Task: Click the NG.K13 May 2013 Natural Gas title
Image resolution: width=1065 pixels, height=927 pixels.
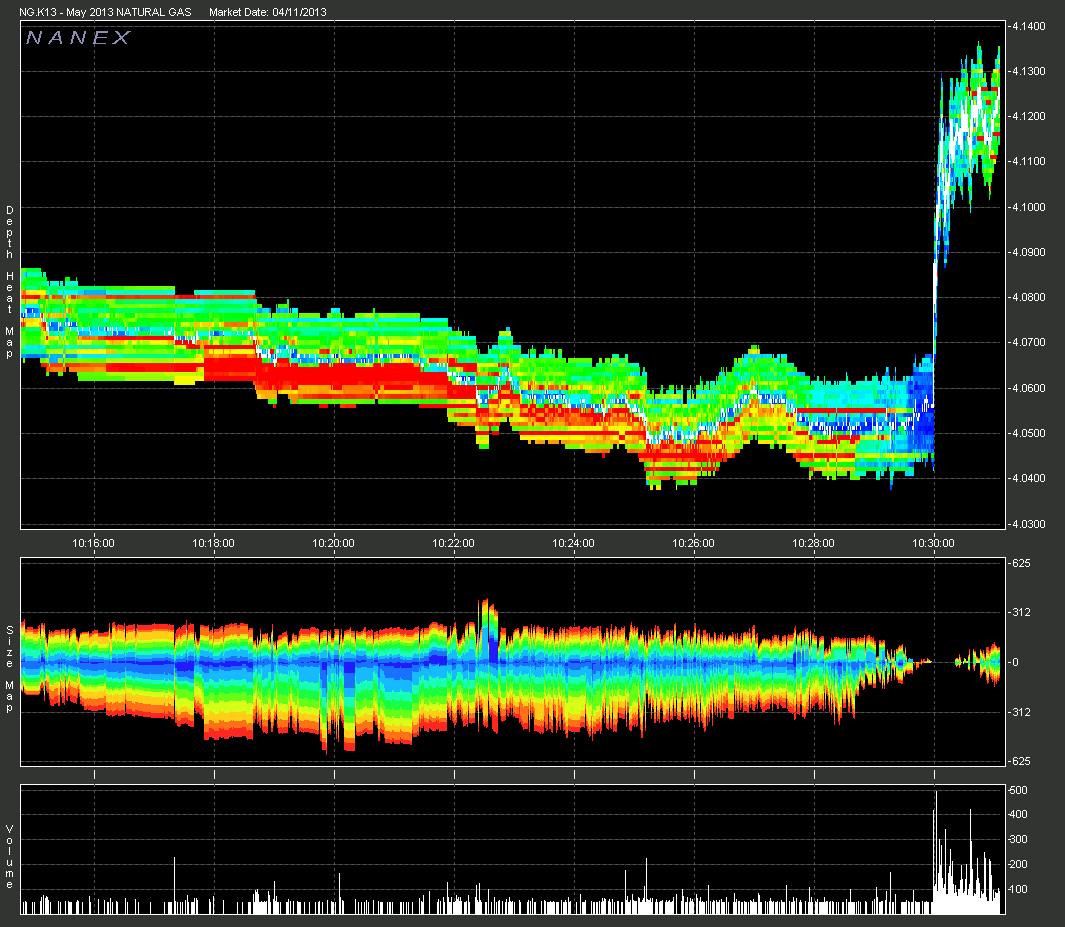Action: coord(105,12)
